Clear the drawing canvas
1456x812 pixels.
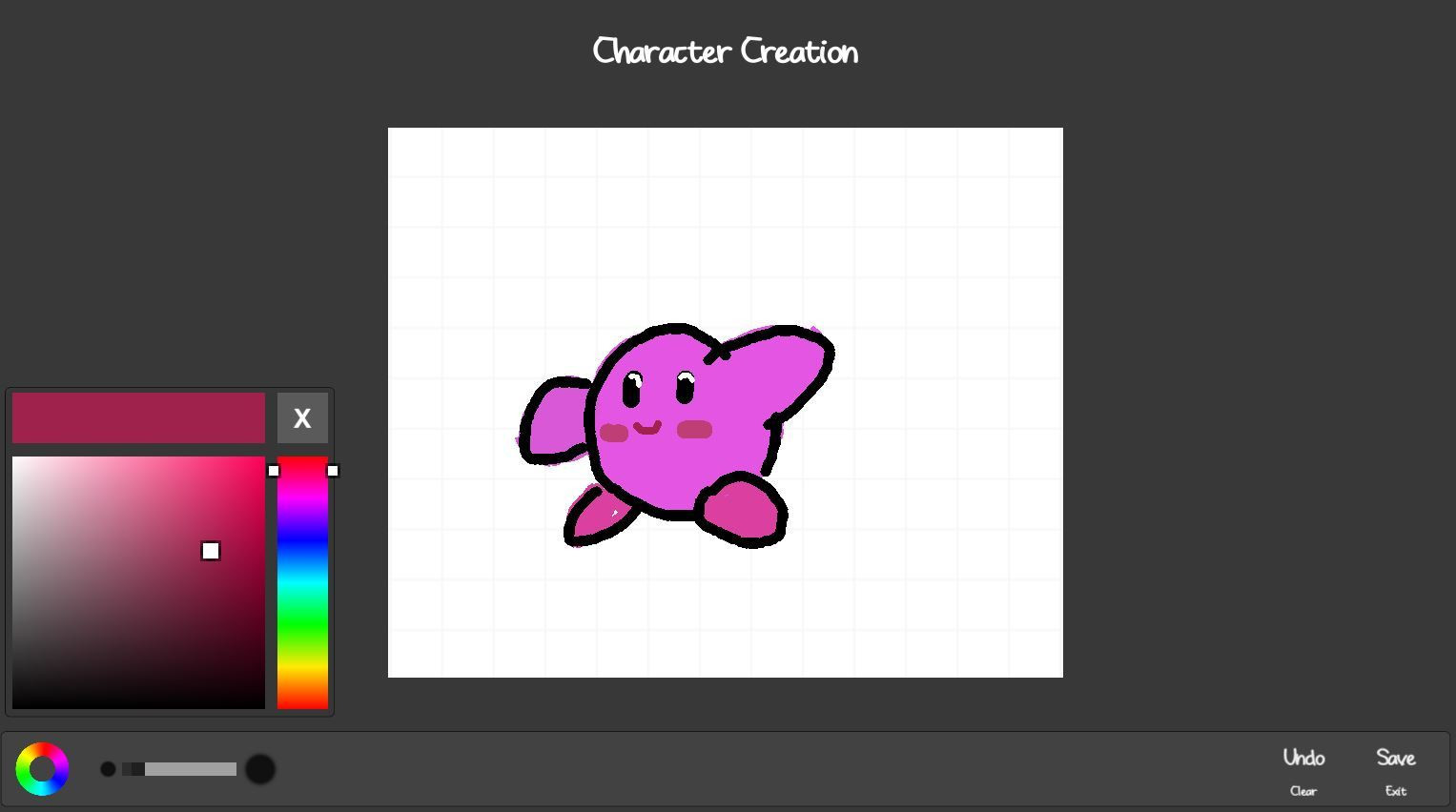(x=1303, y=791)
